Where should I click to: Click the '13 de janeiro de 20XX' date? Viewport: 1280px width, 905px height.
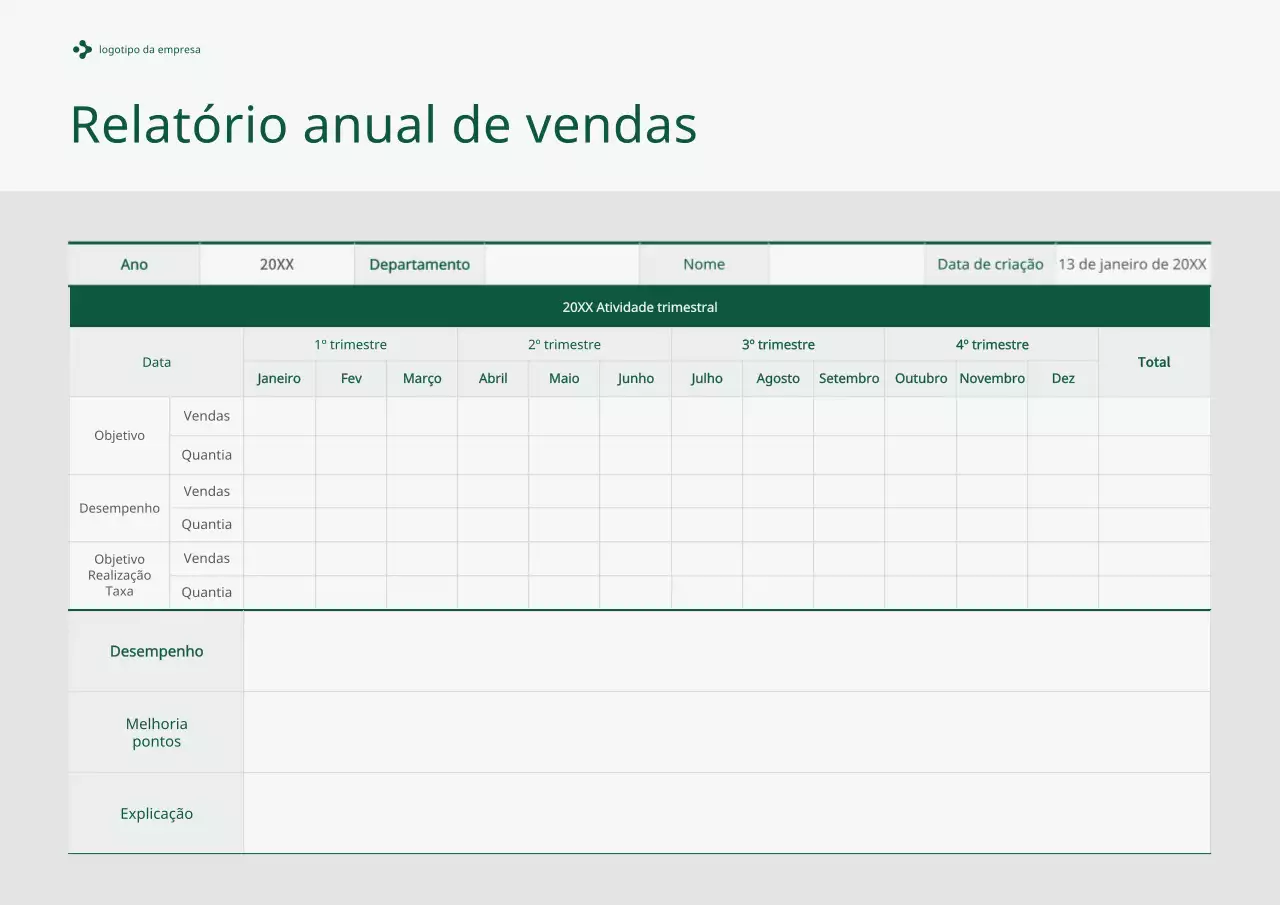point(1133,264)
